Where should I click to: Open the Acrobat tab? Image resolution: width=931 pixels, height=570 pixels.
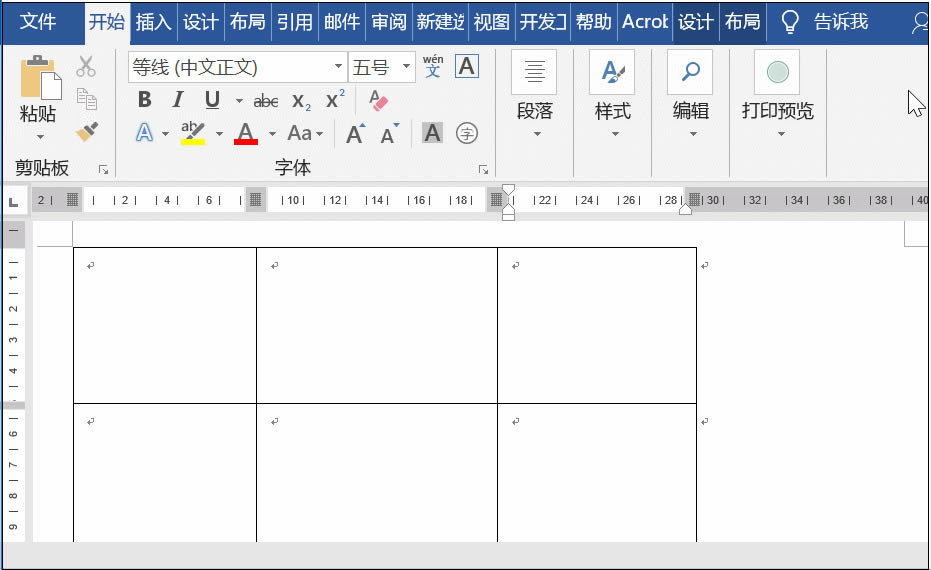[x=645, y=22]
